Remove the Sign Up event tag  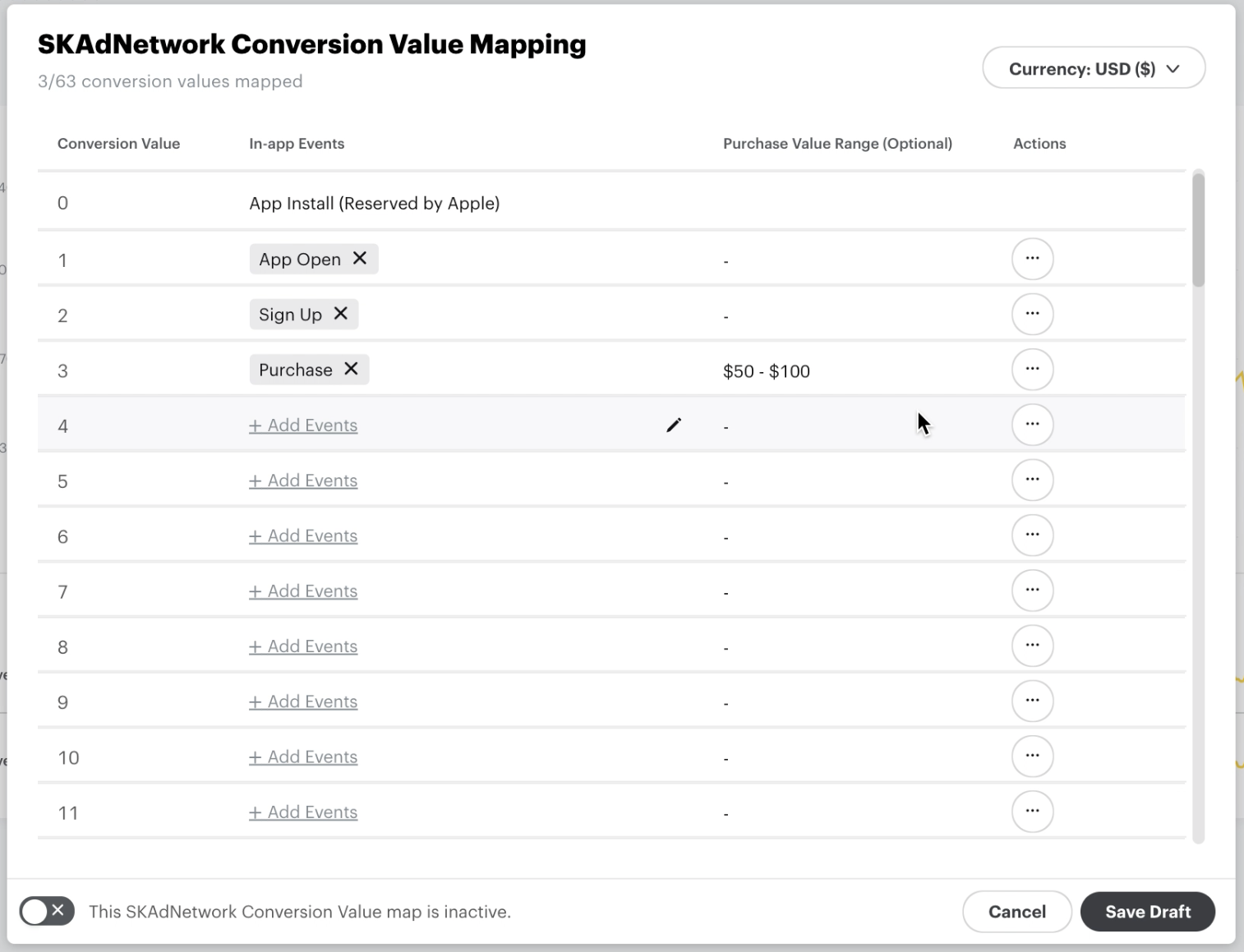340,314
